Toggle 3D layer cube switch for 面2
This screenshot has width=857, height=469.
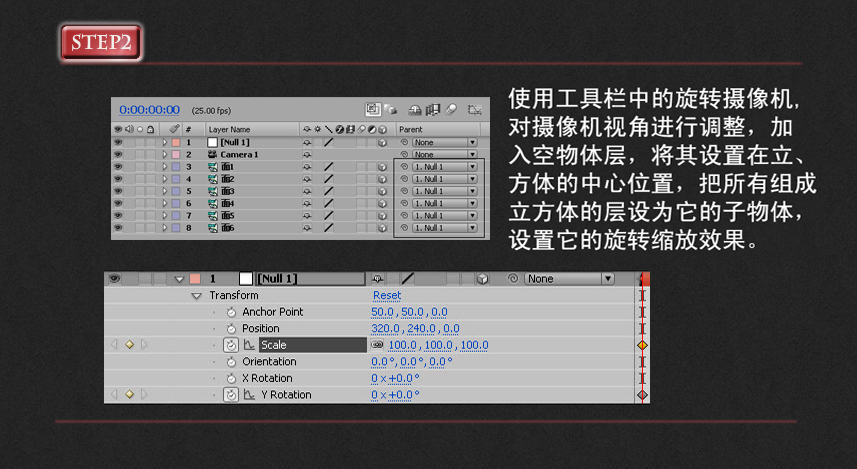point(383,179)
